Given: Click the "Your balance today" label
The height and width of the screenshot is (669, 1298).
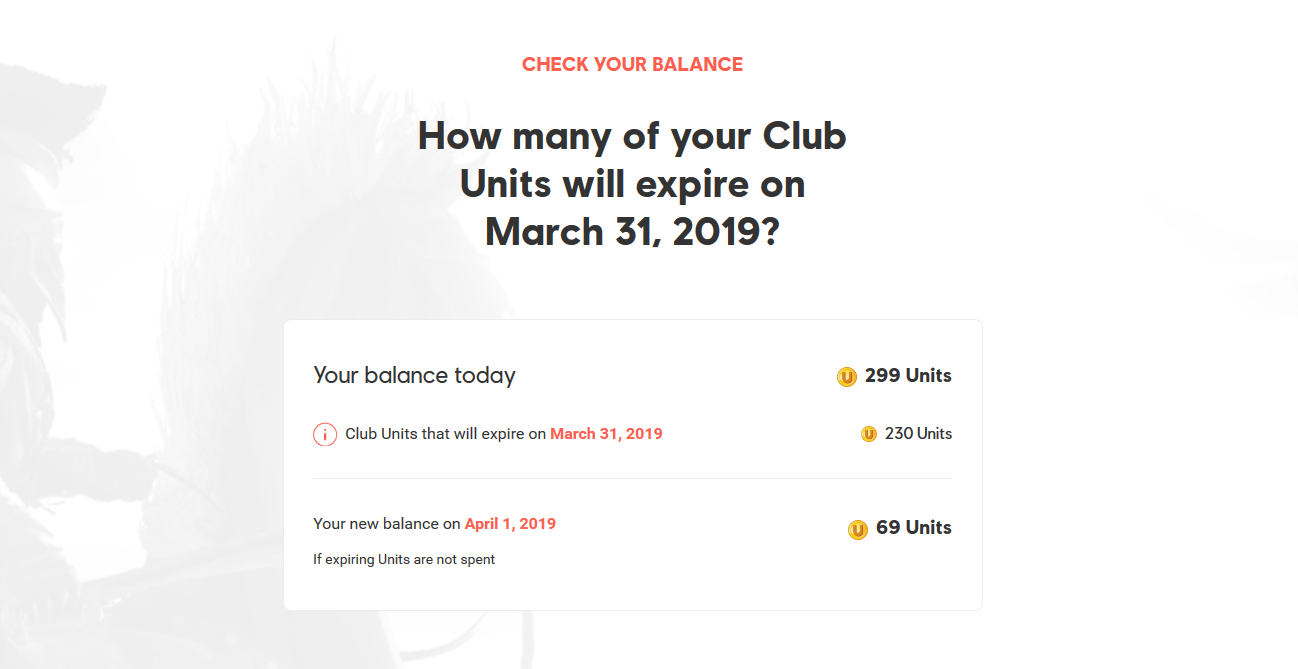Looking at the screenshot, I should click(x=414, y=376).
